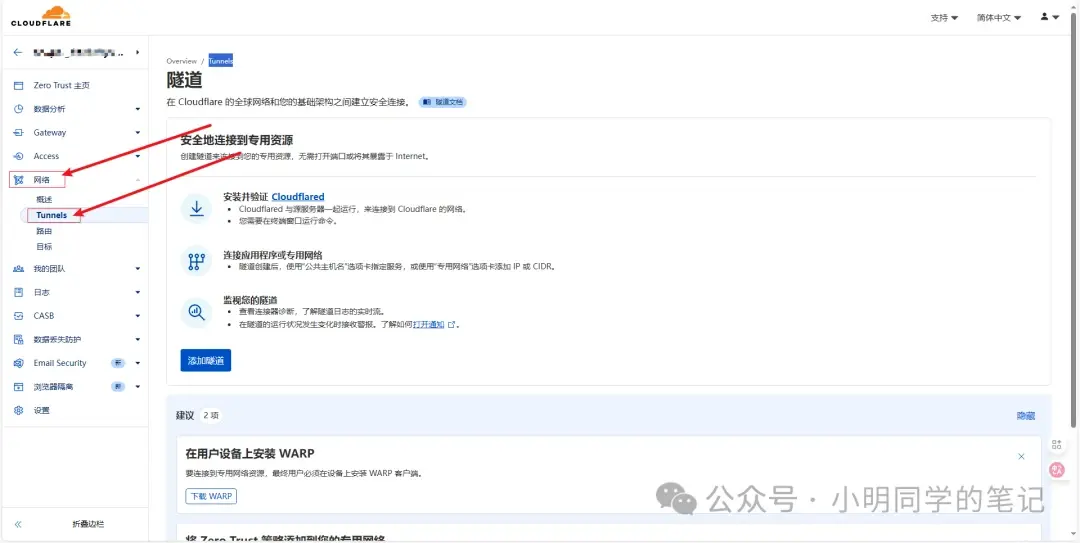
Task: Click the download icon beside 安装并验证
Action: click(x=196, y=208)
